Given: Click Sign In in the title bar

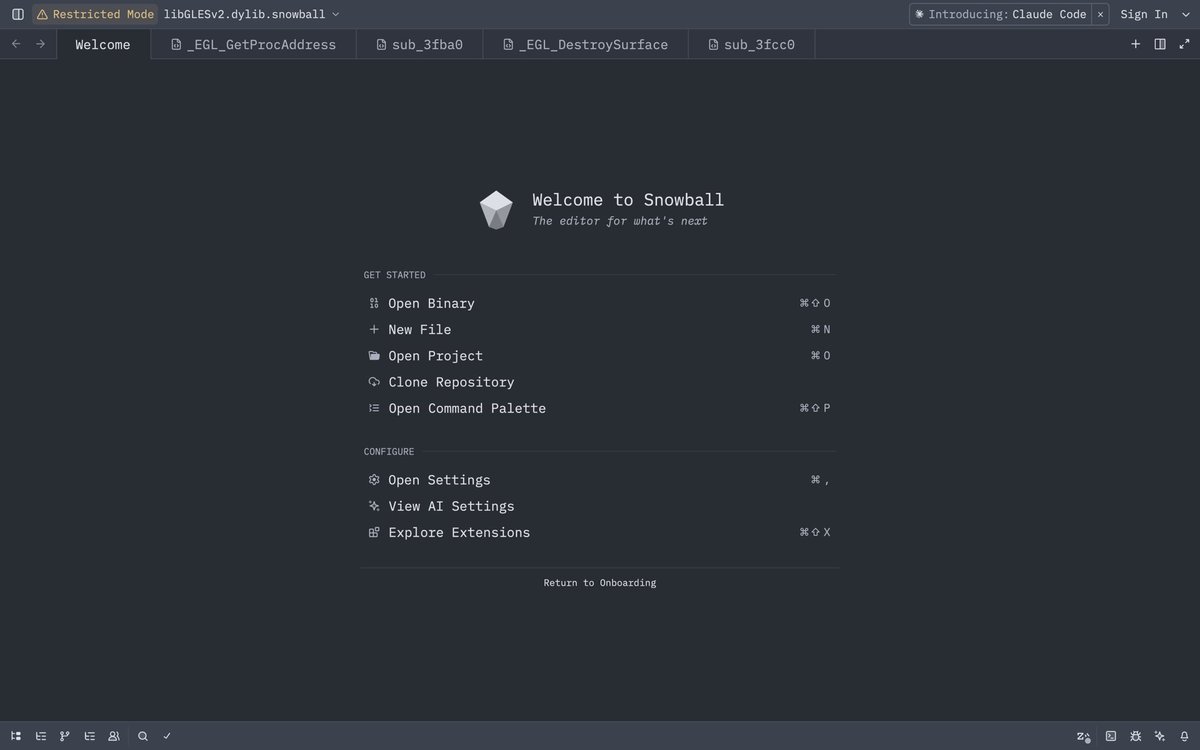Looking at the screenshot, I should (x=1144, y=14).
